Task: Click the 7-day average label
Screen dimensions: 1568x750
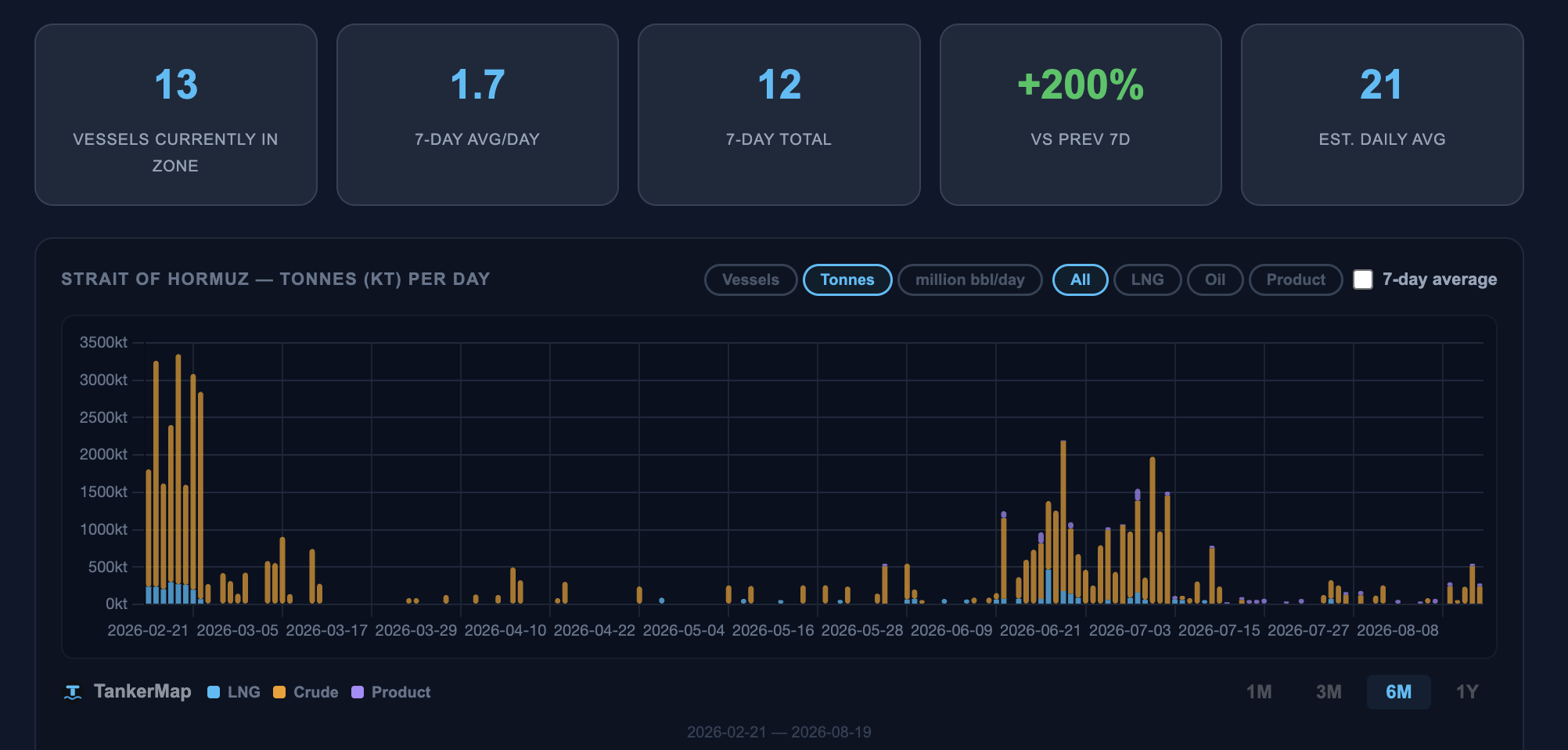Action: point(1440,279)
